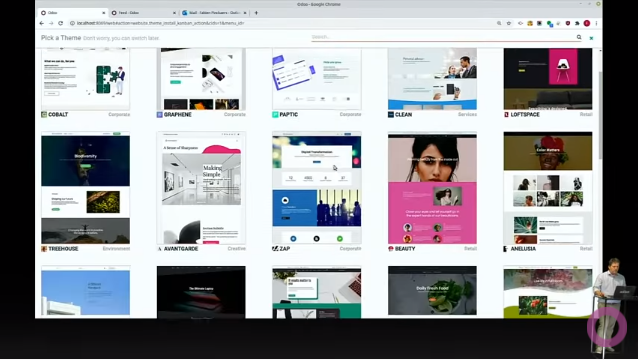Choose the Treehouse environment theme

click(x=85, y=188)
